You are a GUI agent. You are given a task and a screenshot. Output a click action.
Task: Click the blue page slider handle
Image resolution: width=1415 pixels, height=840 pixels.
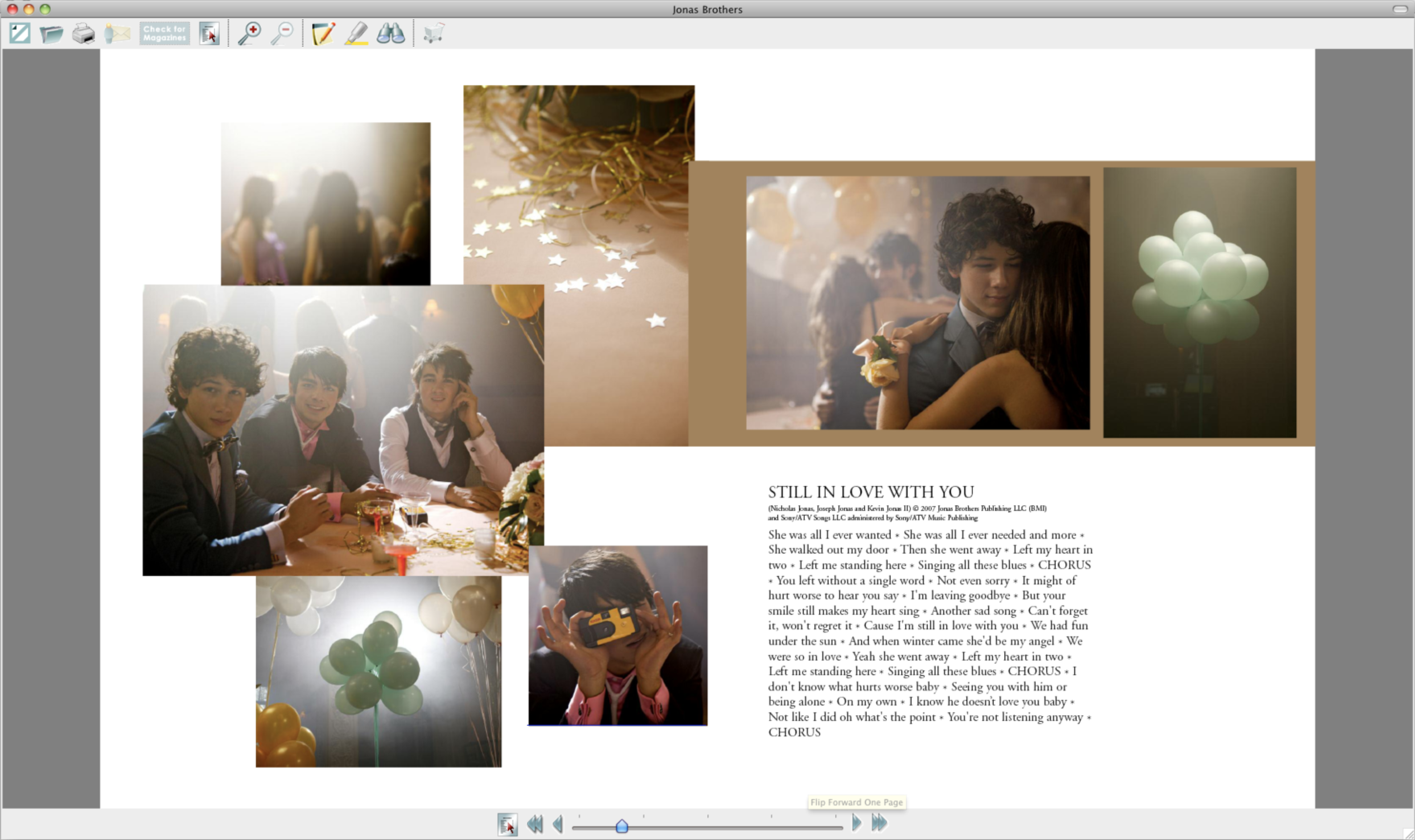tap(622, 826)
